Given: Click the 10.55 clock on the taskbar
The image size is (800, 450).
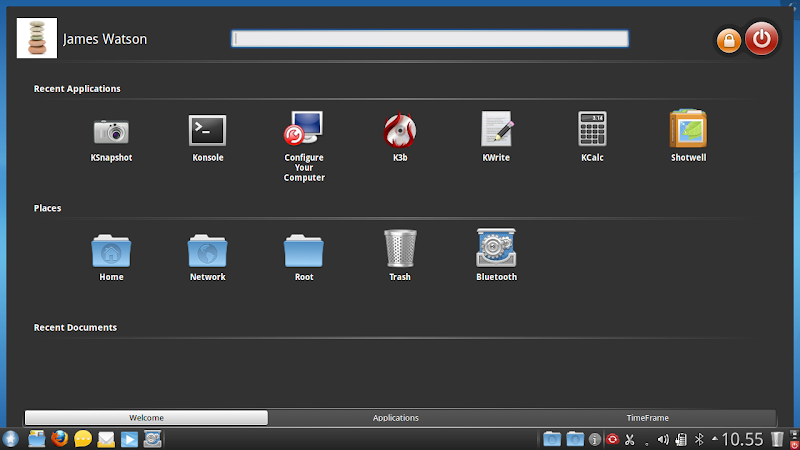Looking at the screenshot, I should click(x=742, y=439).
